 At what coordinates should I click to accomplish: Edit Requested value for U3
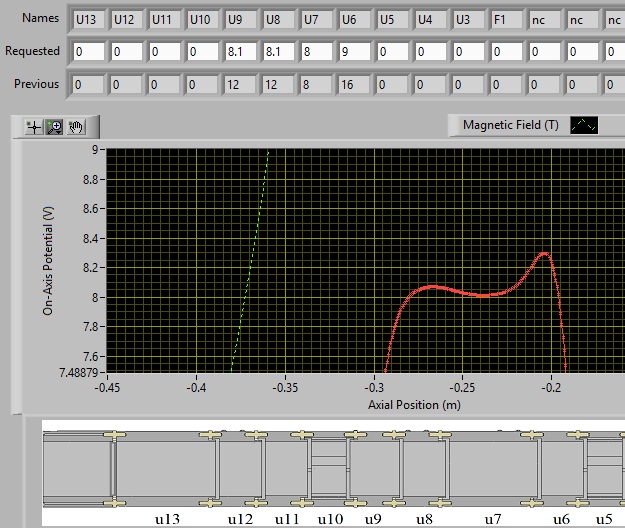[x=469, y=52]
